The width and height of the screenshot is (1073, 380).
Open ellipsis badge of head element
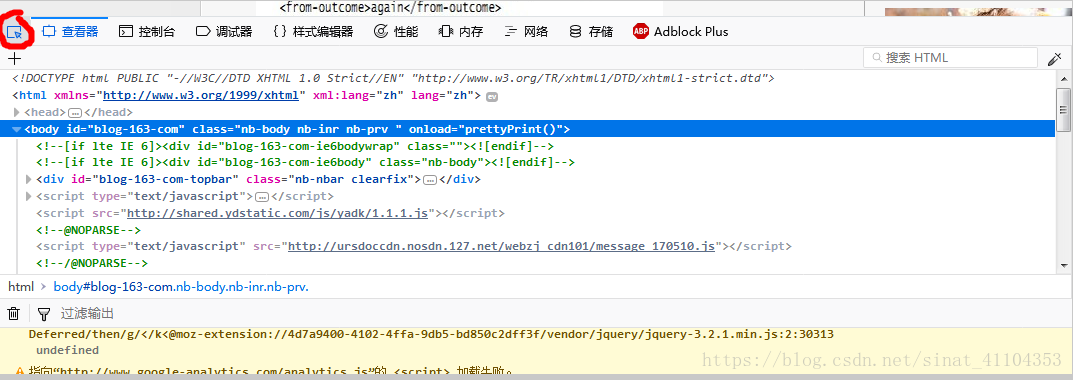click(75, 113)
